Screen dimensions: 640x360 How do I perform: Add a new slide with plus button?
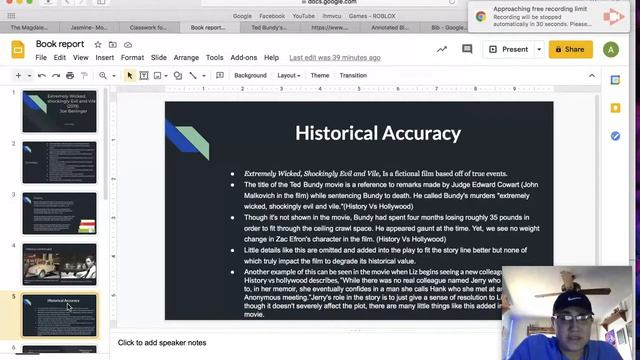click(x=18, y=76)
